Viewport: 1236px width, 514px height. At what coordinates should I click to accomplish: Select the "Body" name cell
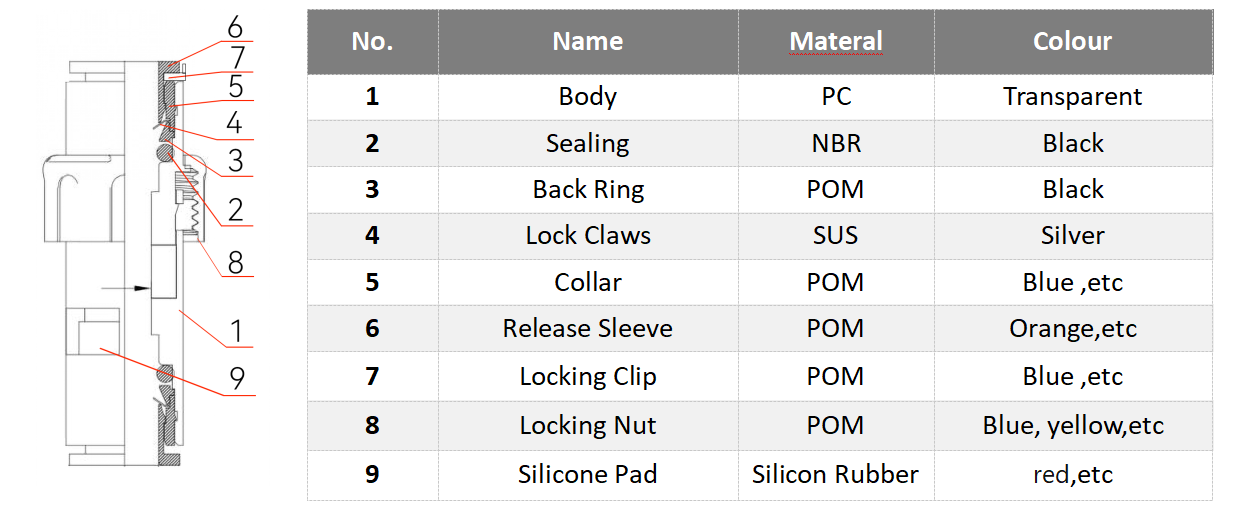click(x=587, y=97)
